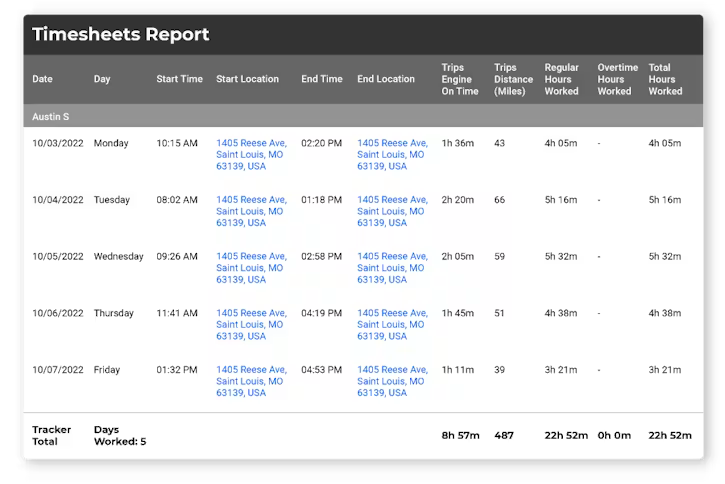
Task: Open Wednesday's end location address link
Action: pyautogui.click(x=392, y=268)
